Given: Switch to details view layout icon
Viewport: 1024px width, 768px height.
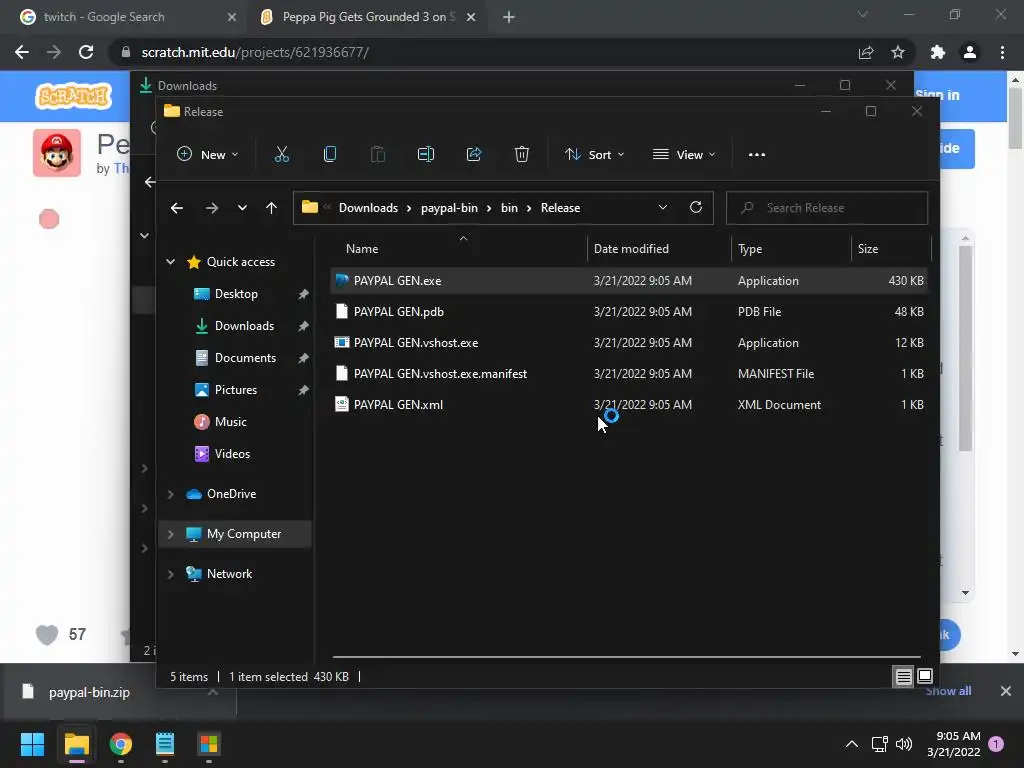Looking at the screenshot, I should coord(903,677).
